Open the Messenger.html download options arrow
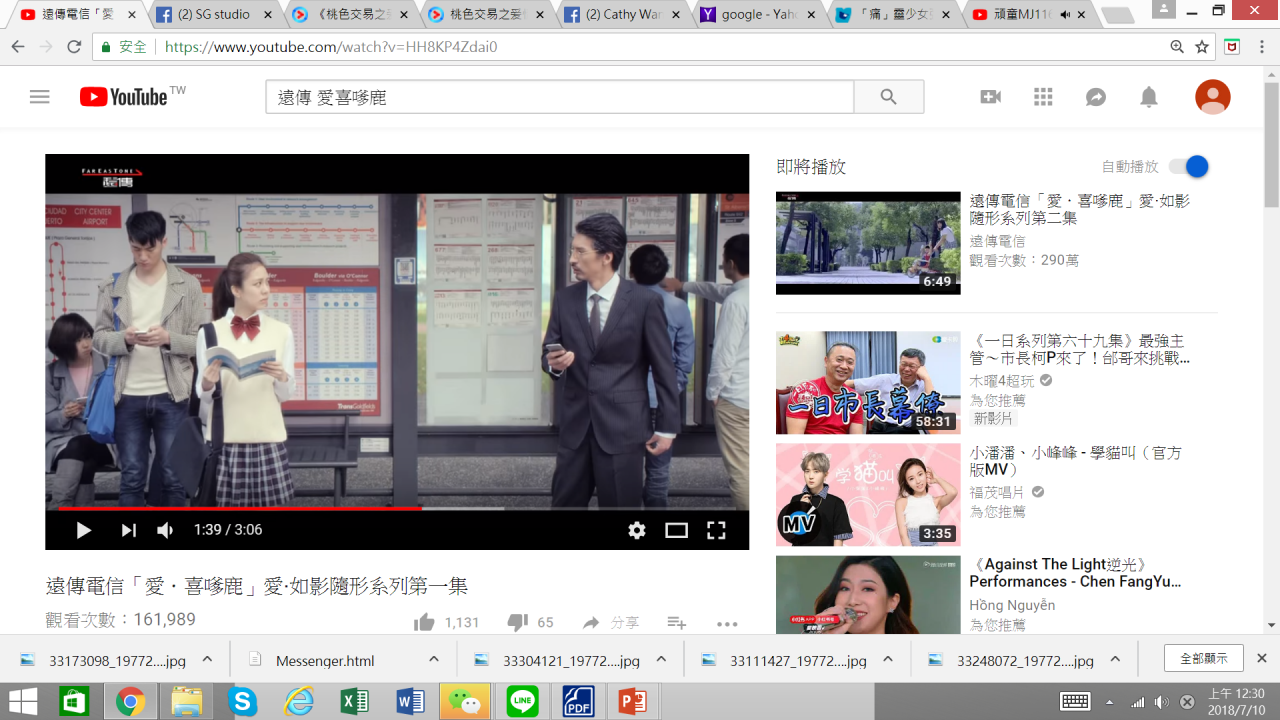 (434, 660)
